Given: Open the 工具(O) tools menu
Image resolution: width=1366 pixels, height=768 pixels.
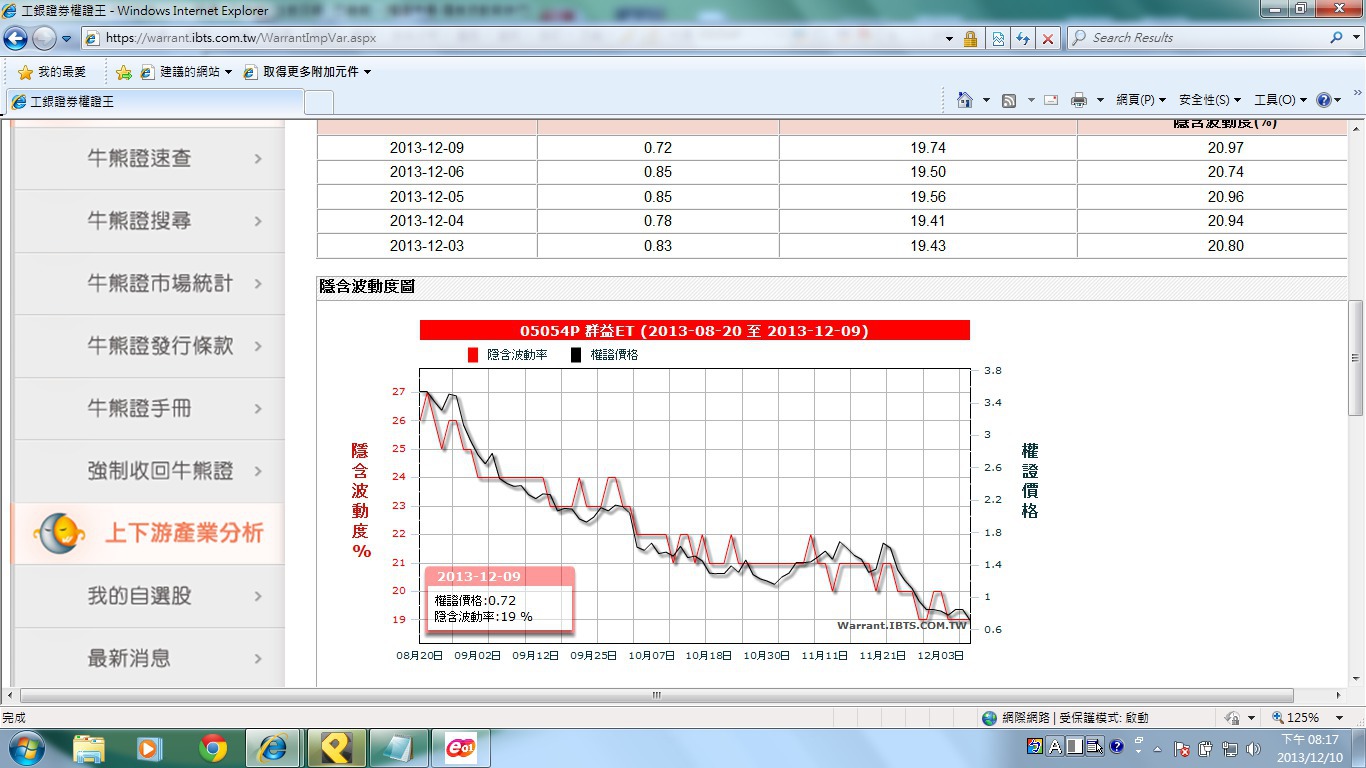Looking at the screenshot, I should pos(1280,100).
